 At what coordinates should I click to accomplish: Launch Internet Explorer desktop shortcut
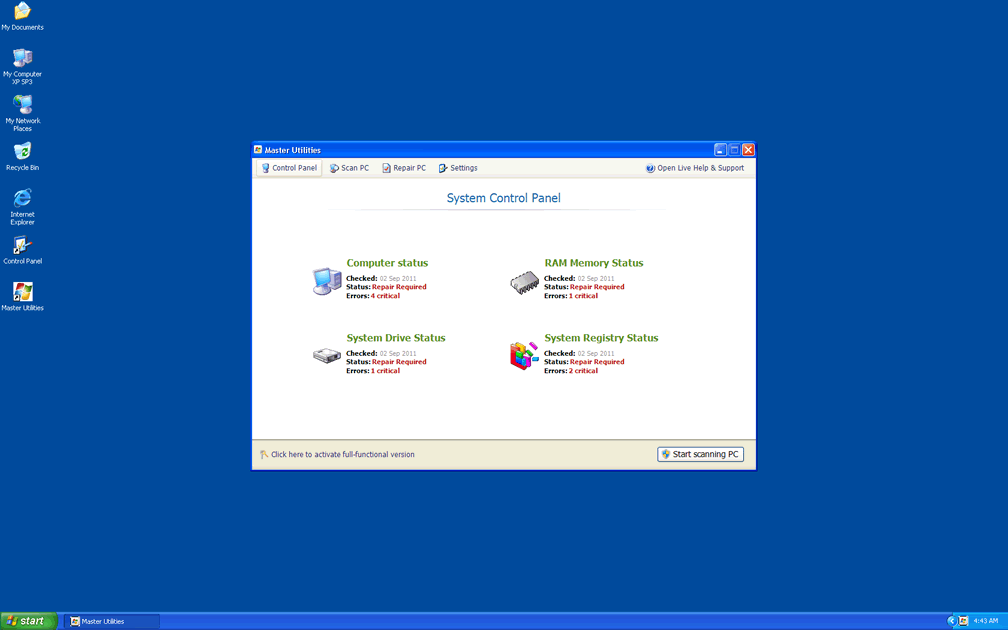coord(22,198)
